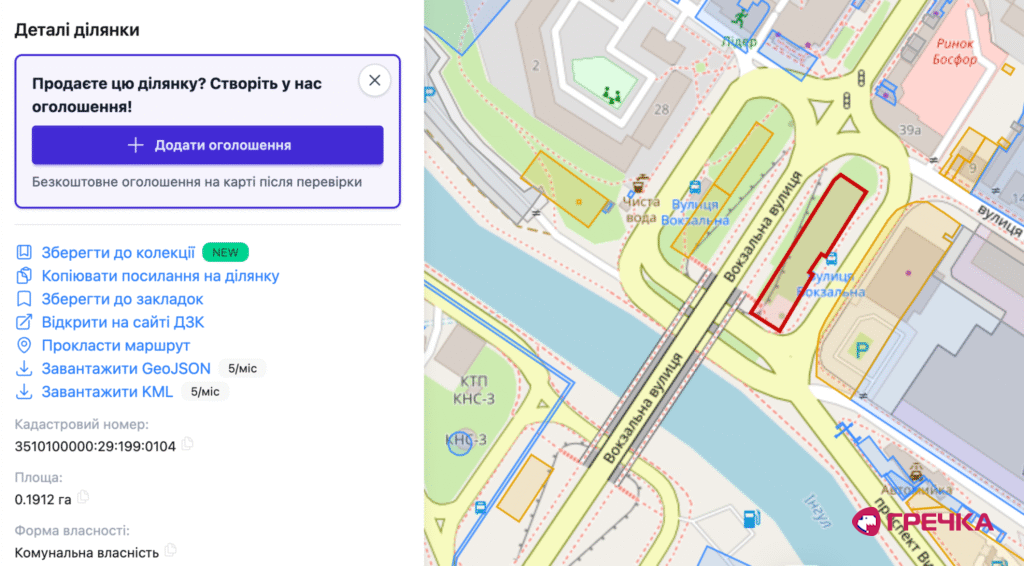Click bookmark icon for Зберегти до закладок
The height and width of the screenshot is (566, 1024).
click(x=24, y=299)
